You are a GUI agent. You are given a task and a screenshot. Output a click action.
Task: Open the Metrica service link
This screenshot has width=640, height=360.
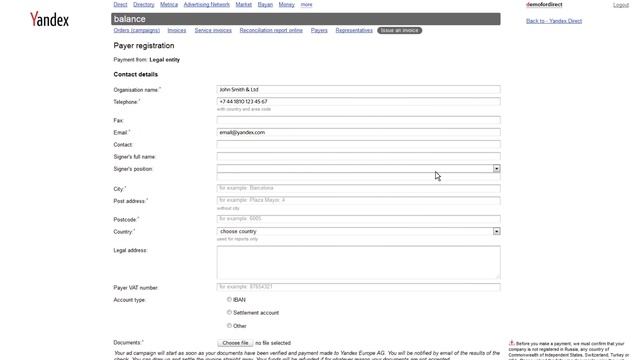[x=169, y=4]
